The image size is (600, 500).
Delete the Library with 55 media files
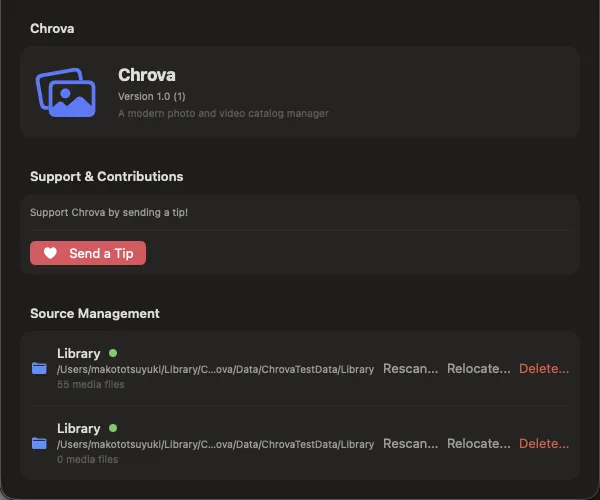[544, 368]
